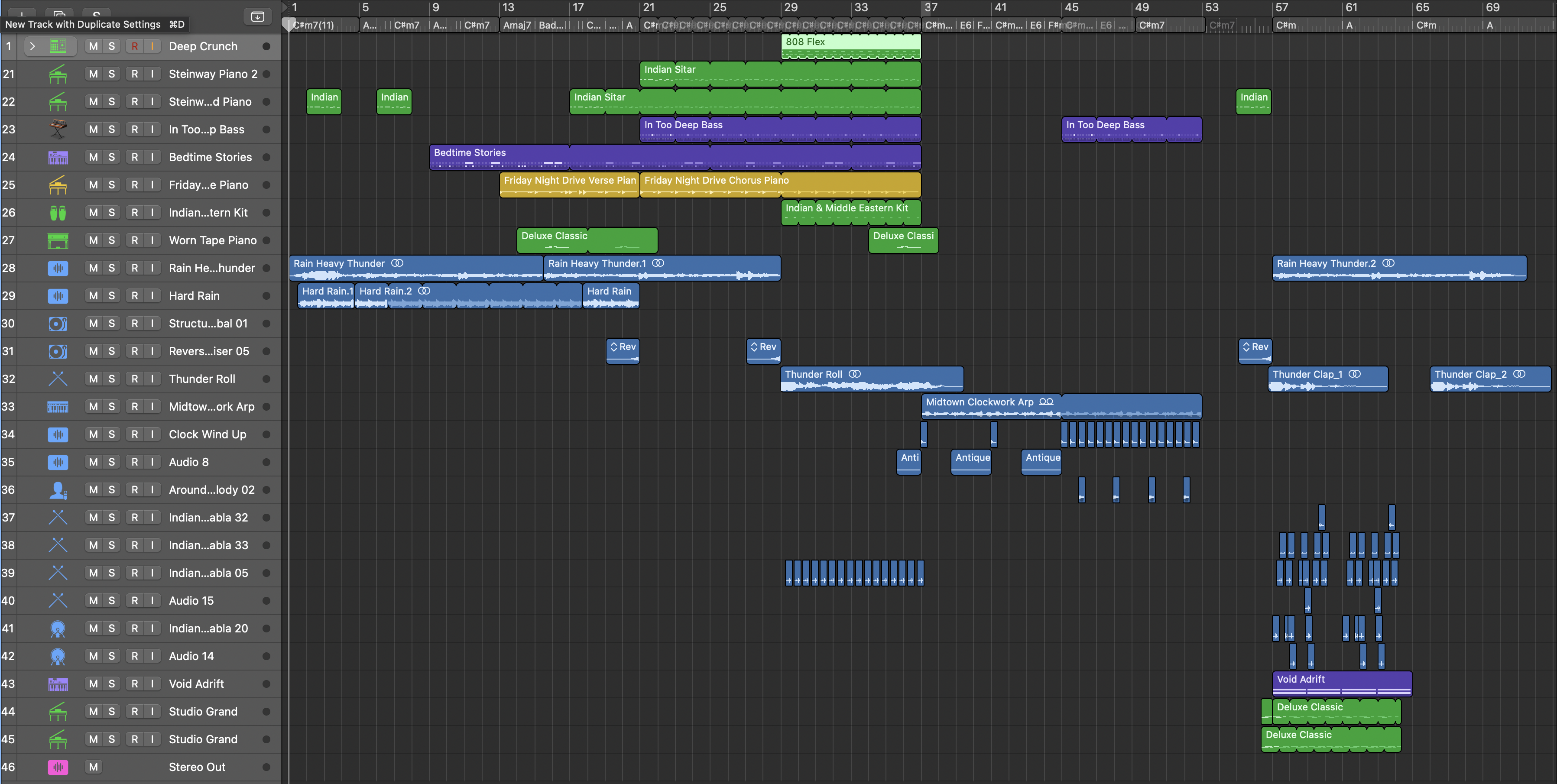This screenshot has height=784, width=1557.
Task: Mute the Deep Crunch track
Action: click(x=93, y=46)
